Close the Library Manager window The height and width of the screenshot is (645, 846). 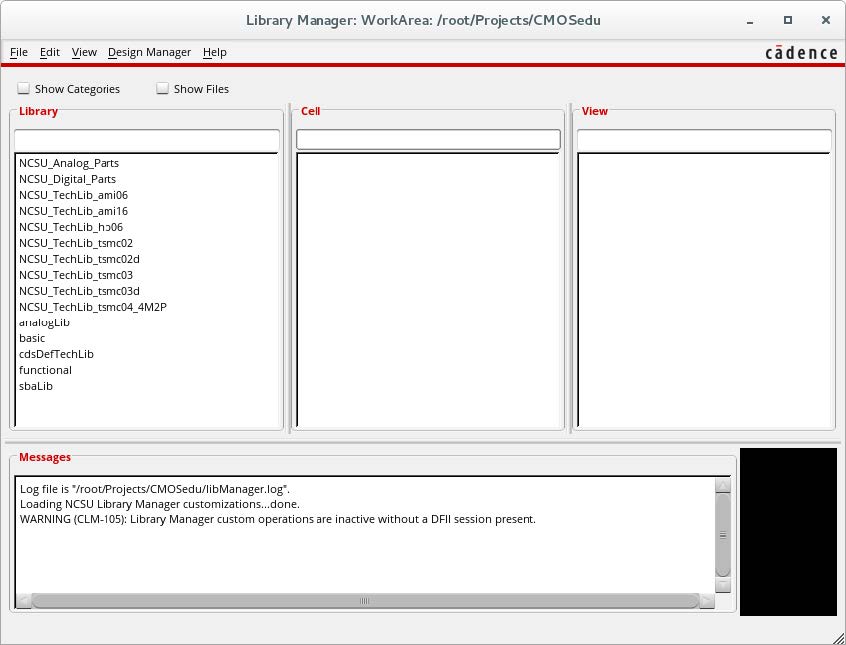(x=825, y=21)
